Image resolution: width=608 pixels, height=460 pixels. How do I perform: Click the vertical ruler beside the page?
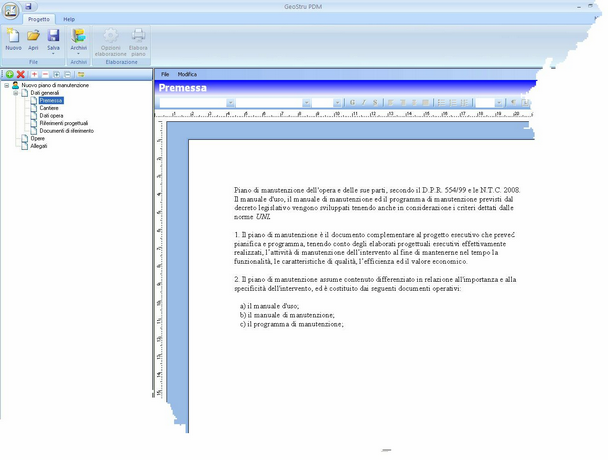159,260
